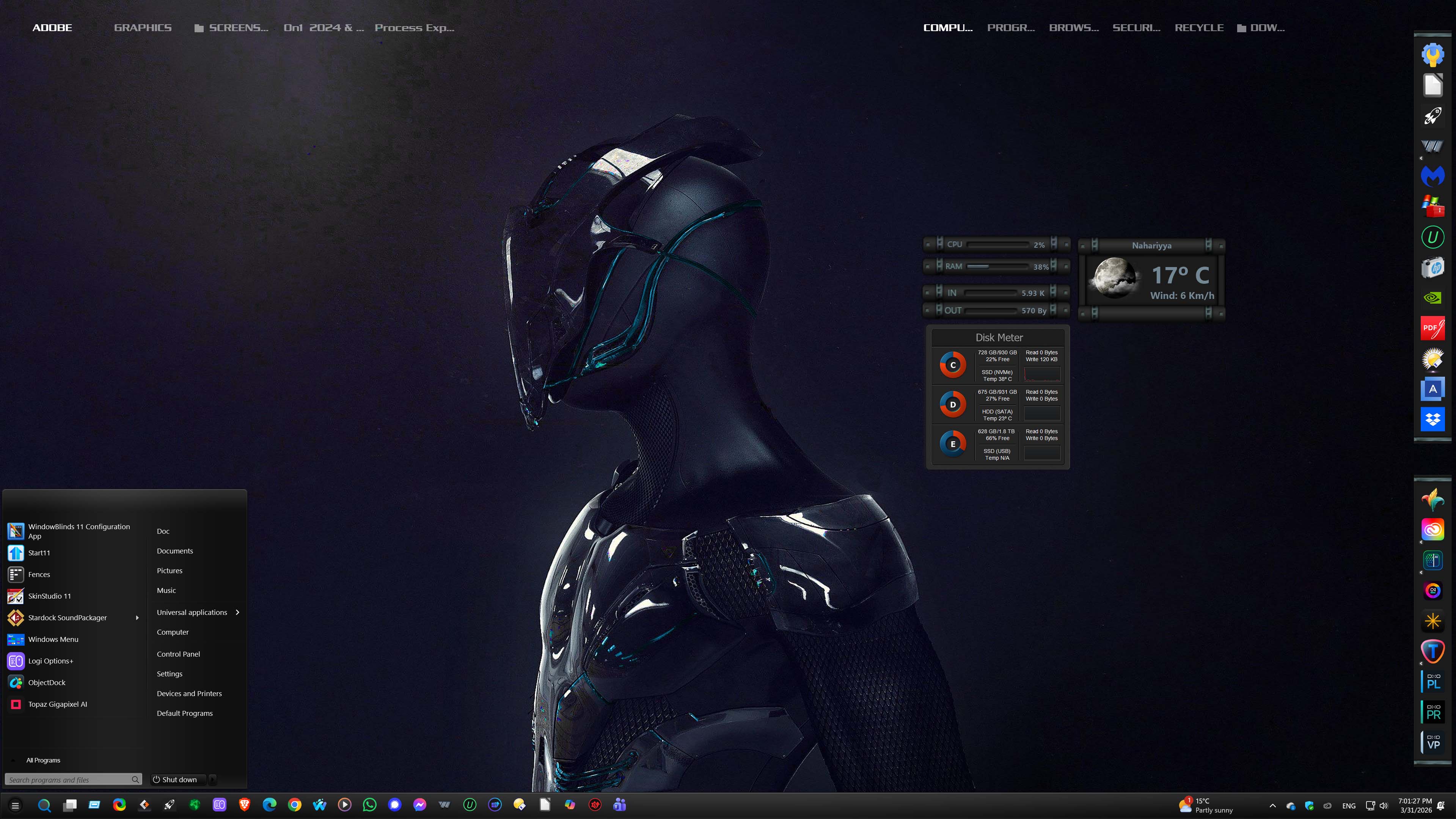Open All Programs list

click(43, 760)
